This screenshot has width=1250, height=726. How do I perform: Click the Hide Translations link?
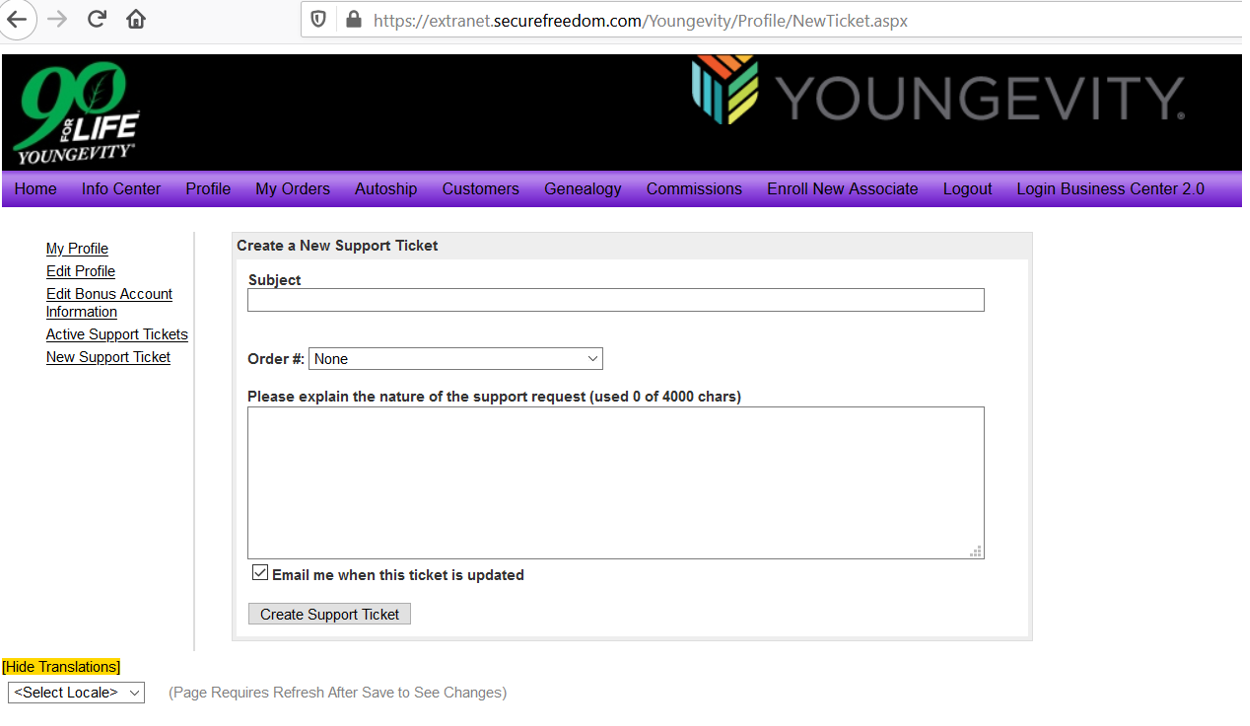click(61, 667)
